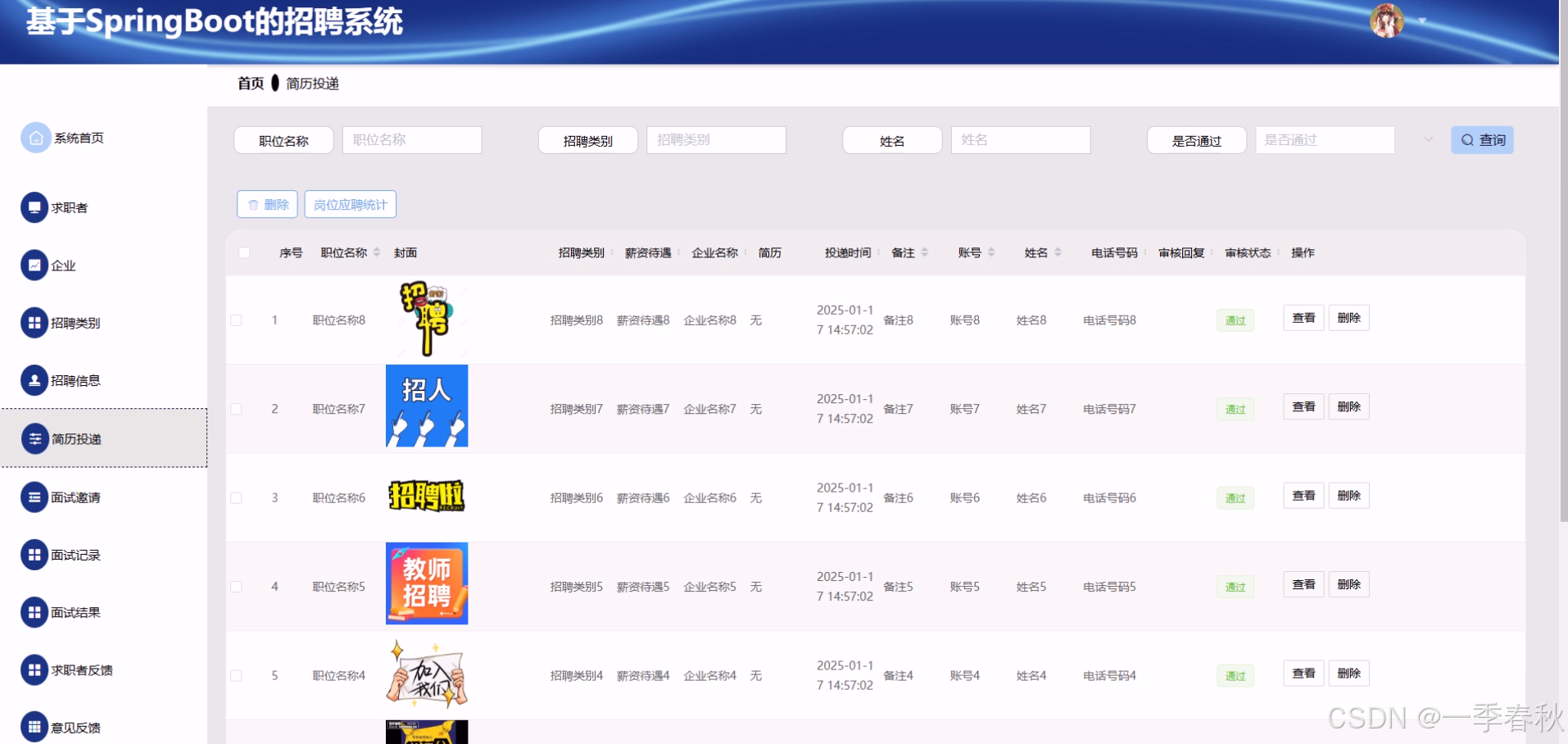Open cover image of 职位名称8 row
The image size is (1568, 744).
(427, 319)
